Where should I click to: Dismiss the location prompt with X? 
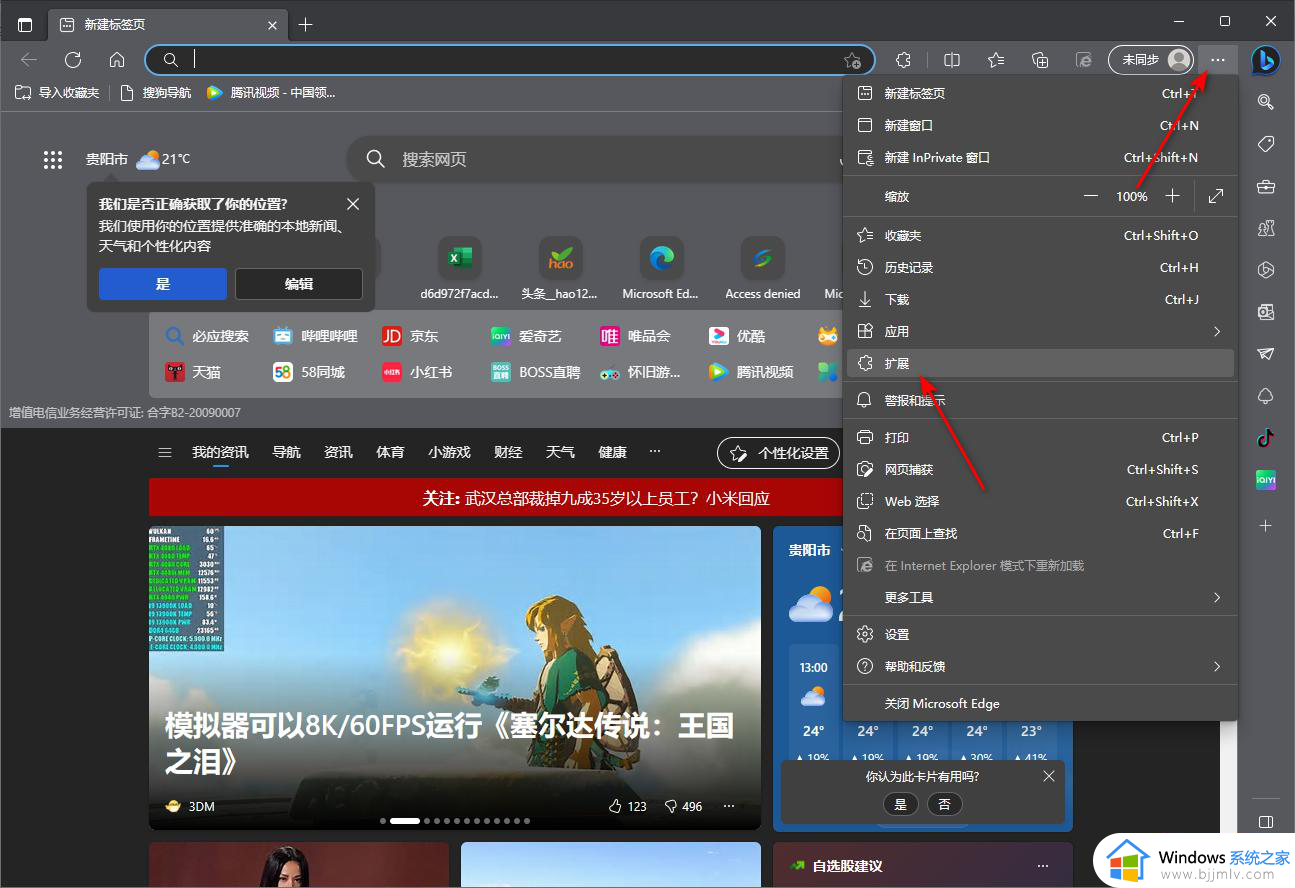point(353,204)
